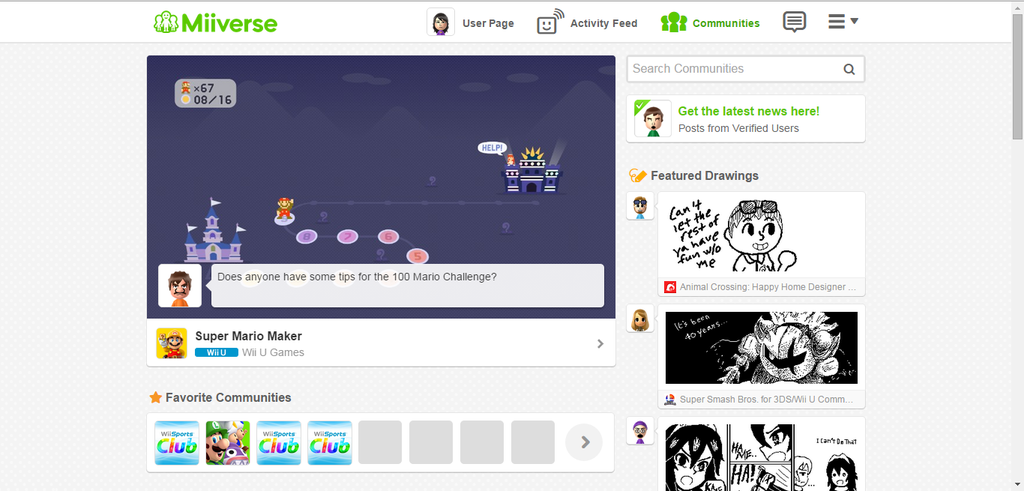Open the Activity Feed tab
The image size is (1024, 491).
point(603,24)
